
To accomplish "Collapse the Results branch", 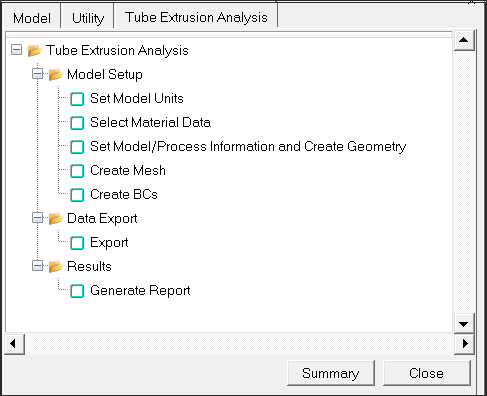I will click(38, 266).
